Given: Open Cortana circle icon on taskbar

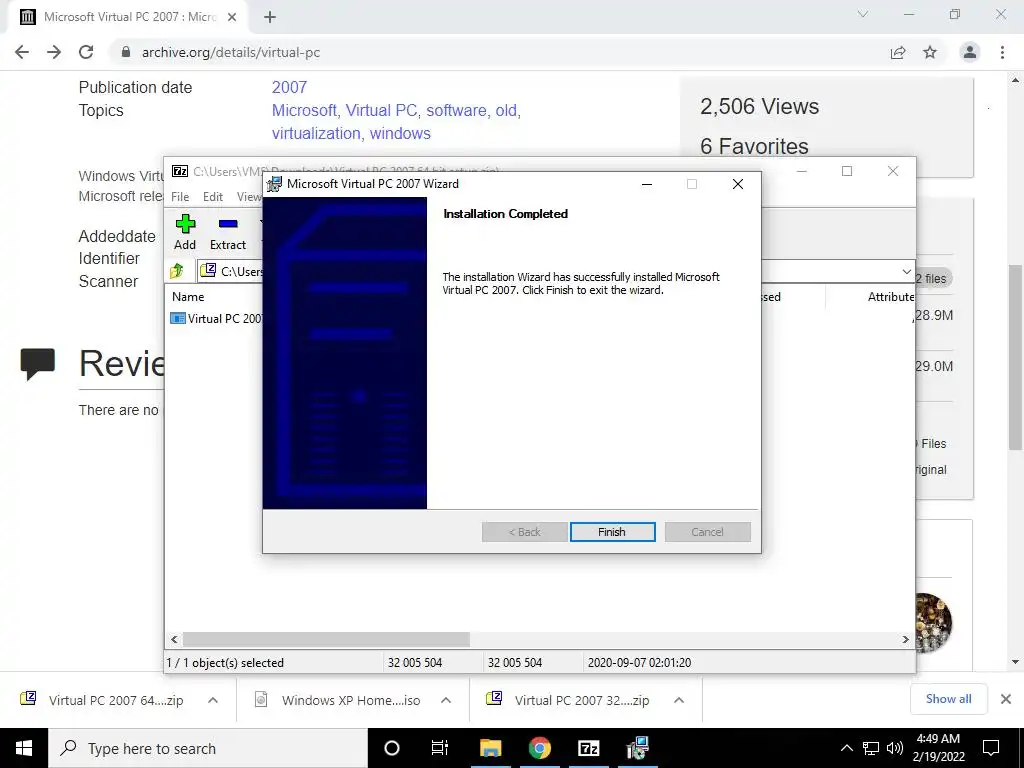Looking at the screenshot, I should coord(392,748).
